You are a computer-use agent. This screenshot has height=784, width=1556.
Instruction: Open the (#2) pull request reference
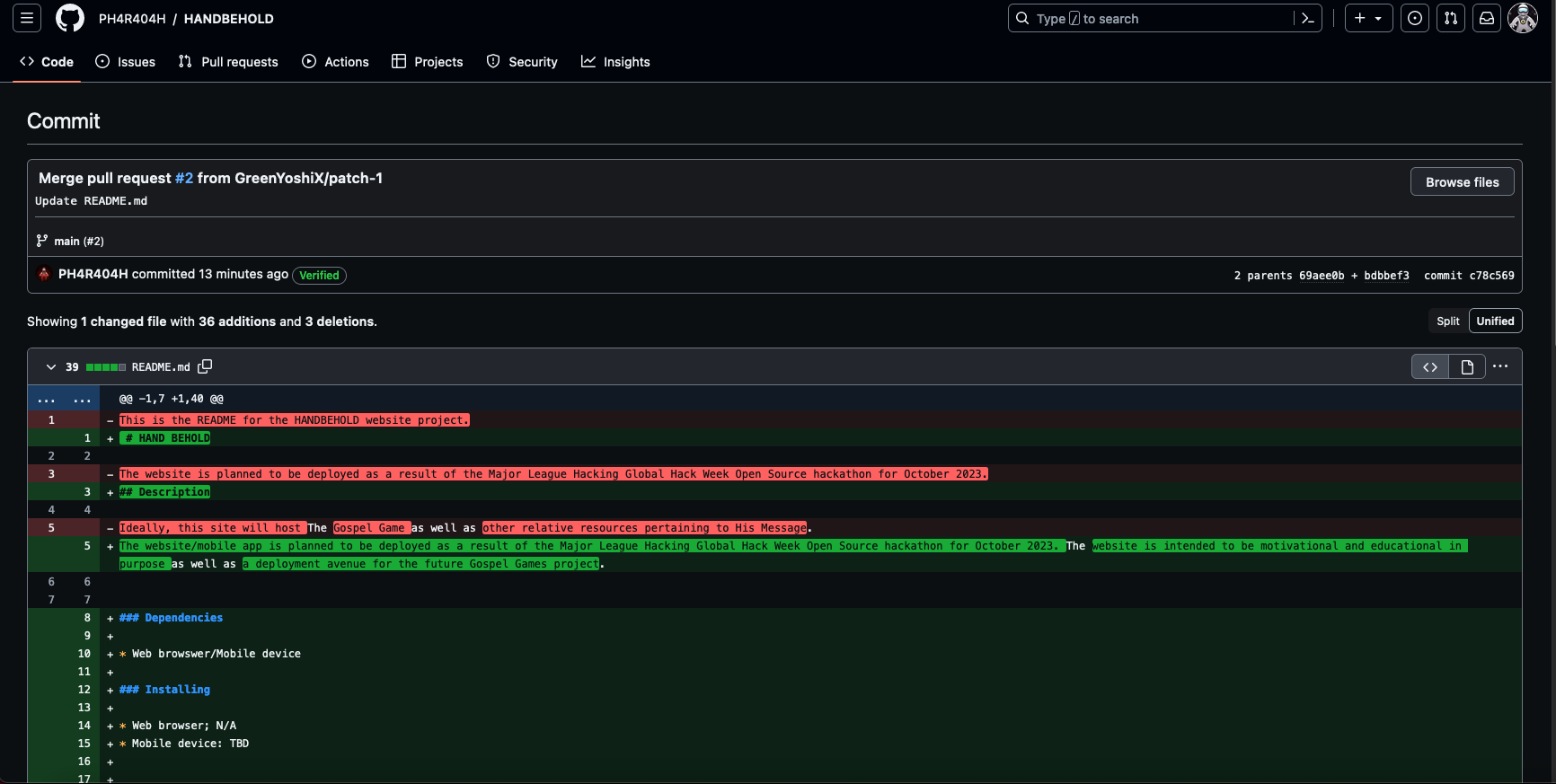[93, 241]
